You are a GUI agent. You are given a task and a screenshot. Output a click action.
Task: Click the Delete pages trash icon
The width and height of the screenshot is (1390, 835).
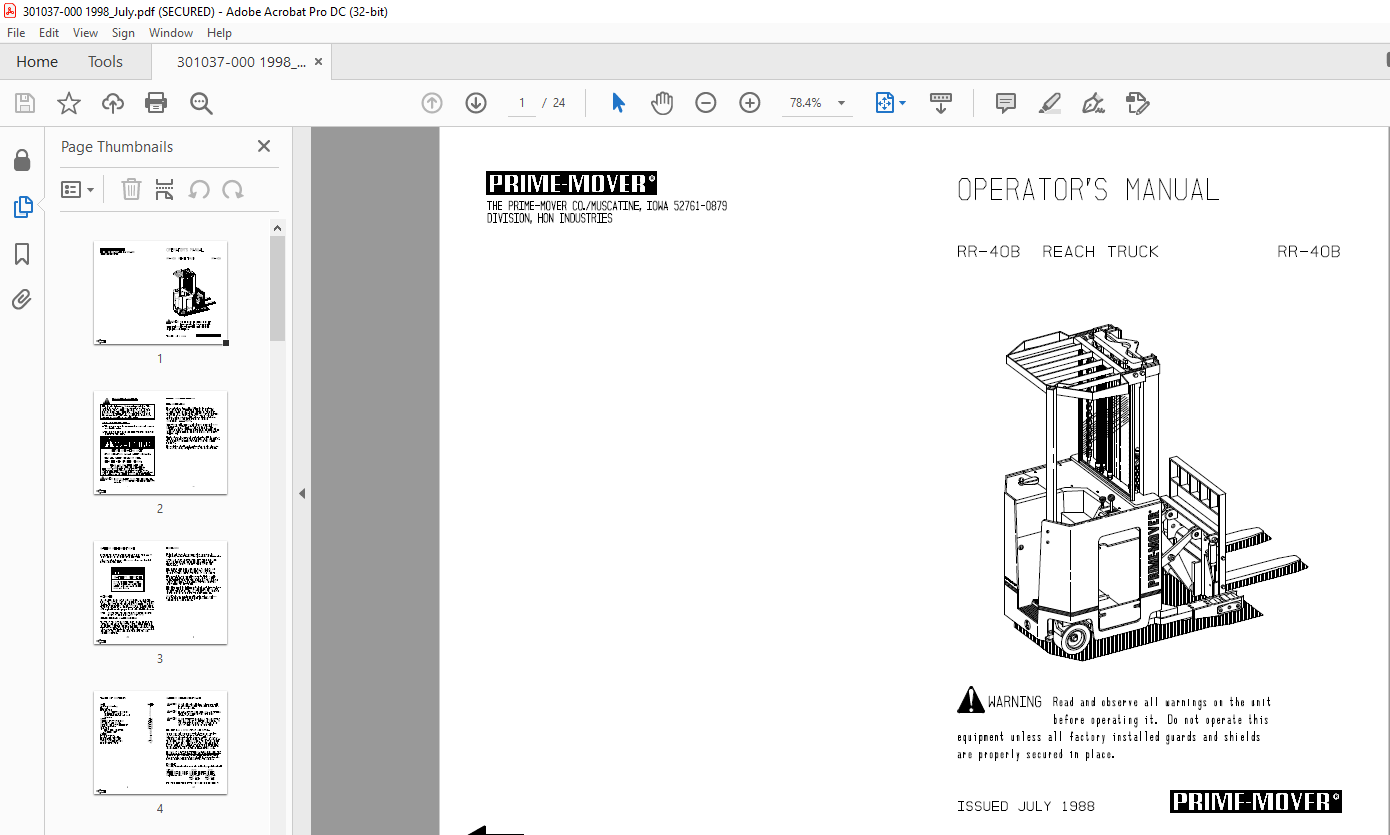point(131,189)
